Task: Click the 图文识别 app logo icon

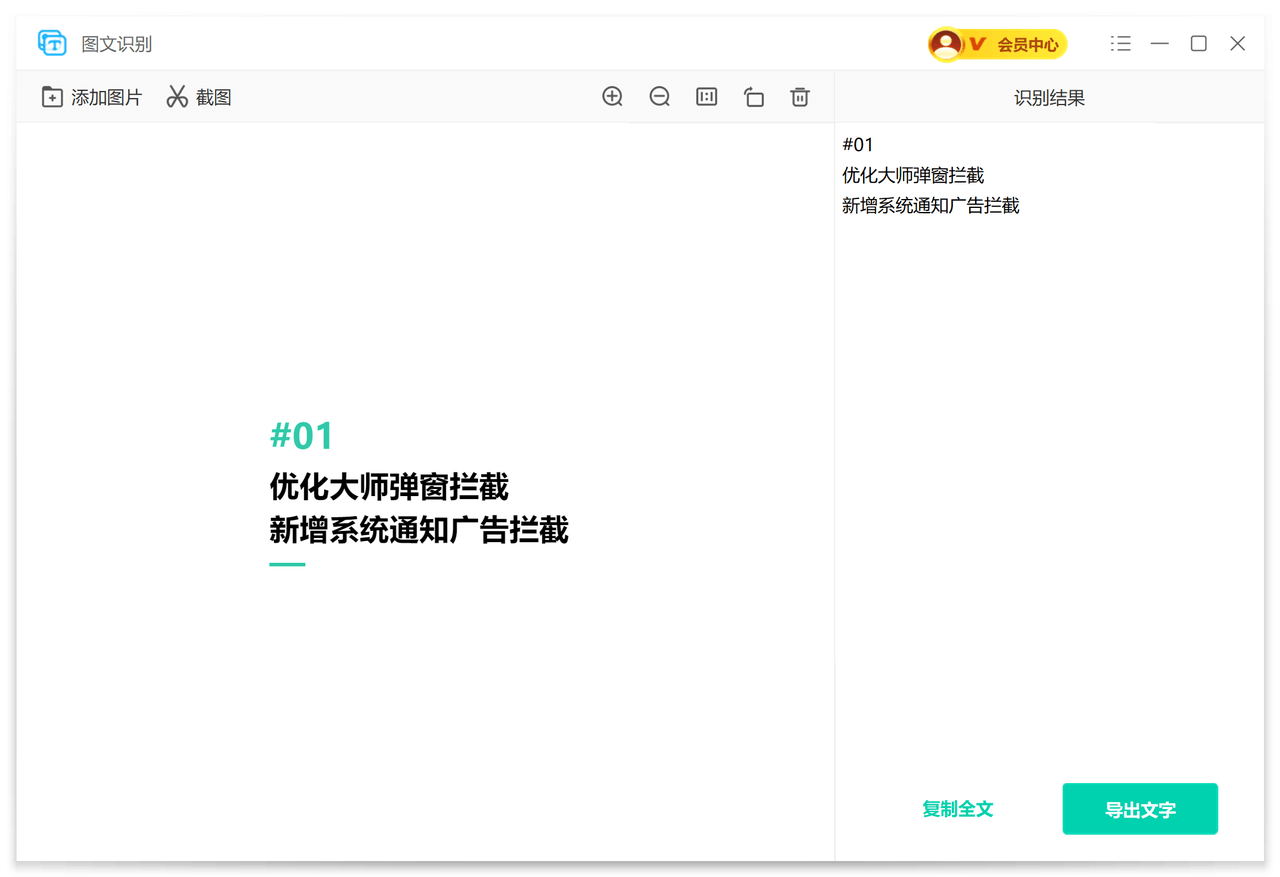Action: (x=52, y=43)
